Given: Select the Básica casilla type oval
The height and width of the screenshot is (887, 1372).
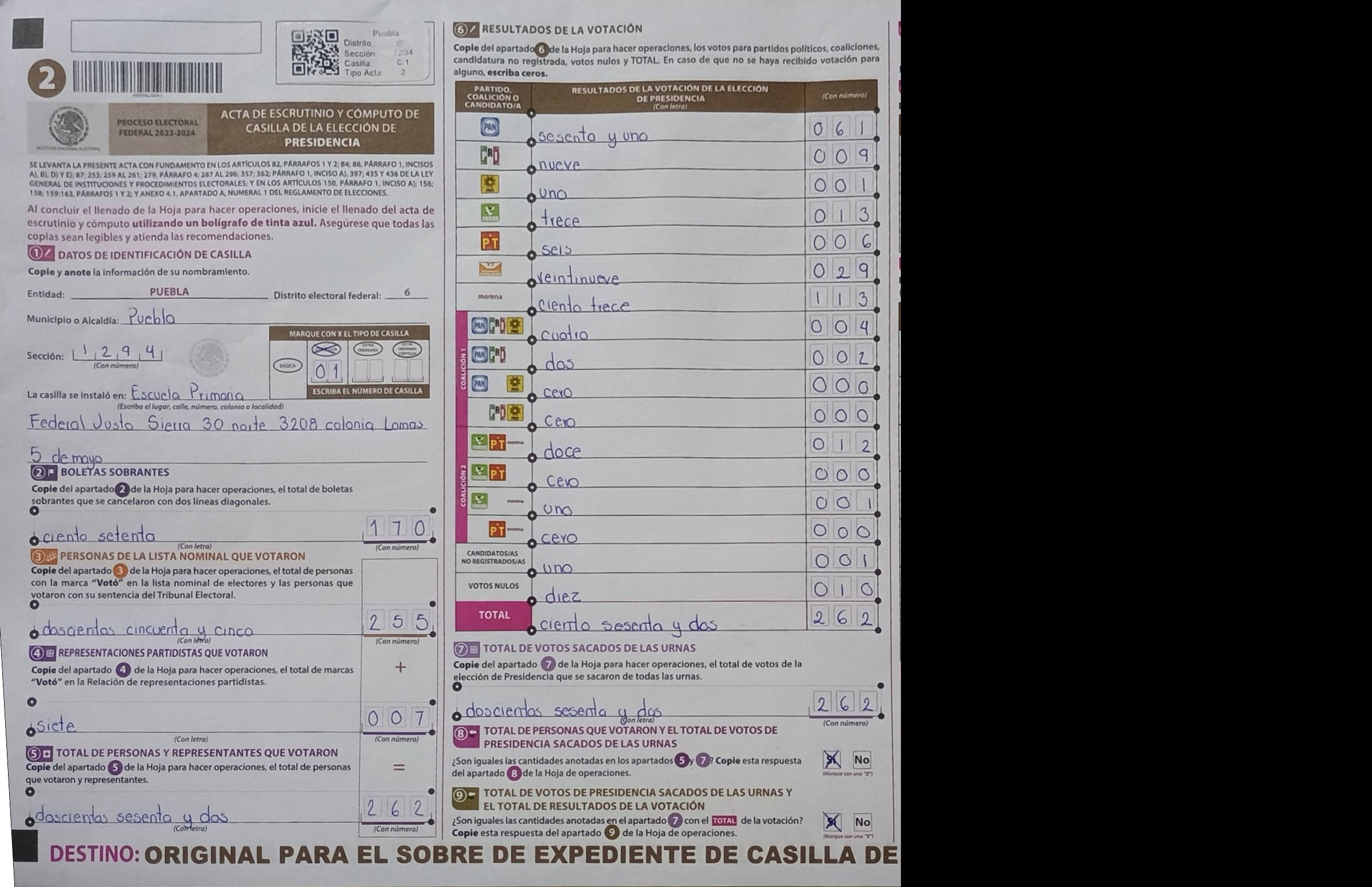Looking at the screenshot, I should tap(287, 366).
